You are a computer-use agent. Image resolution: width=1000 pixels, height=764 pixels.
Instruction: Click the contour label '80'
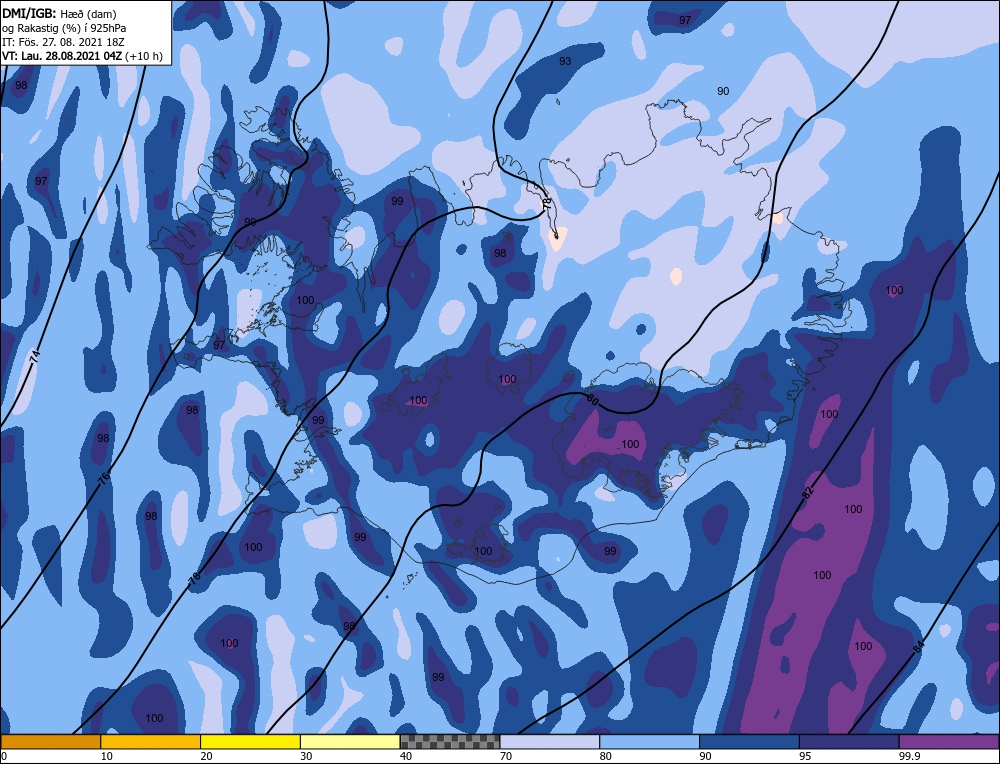coord(592,400)
